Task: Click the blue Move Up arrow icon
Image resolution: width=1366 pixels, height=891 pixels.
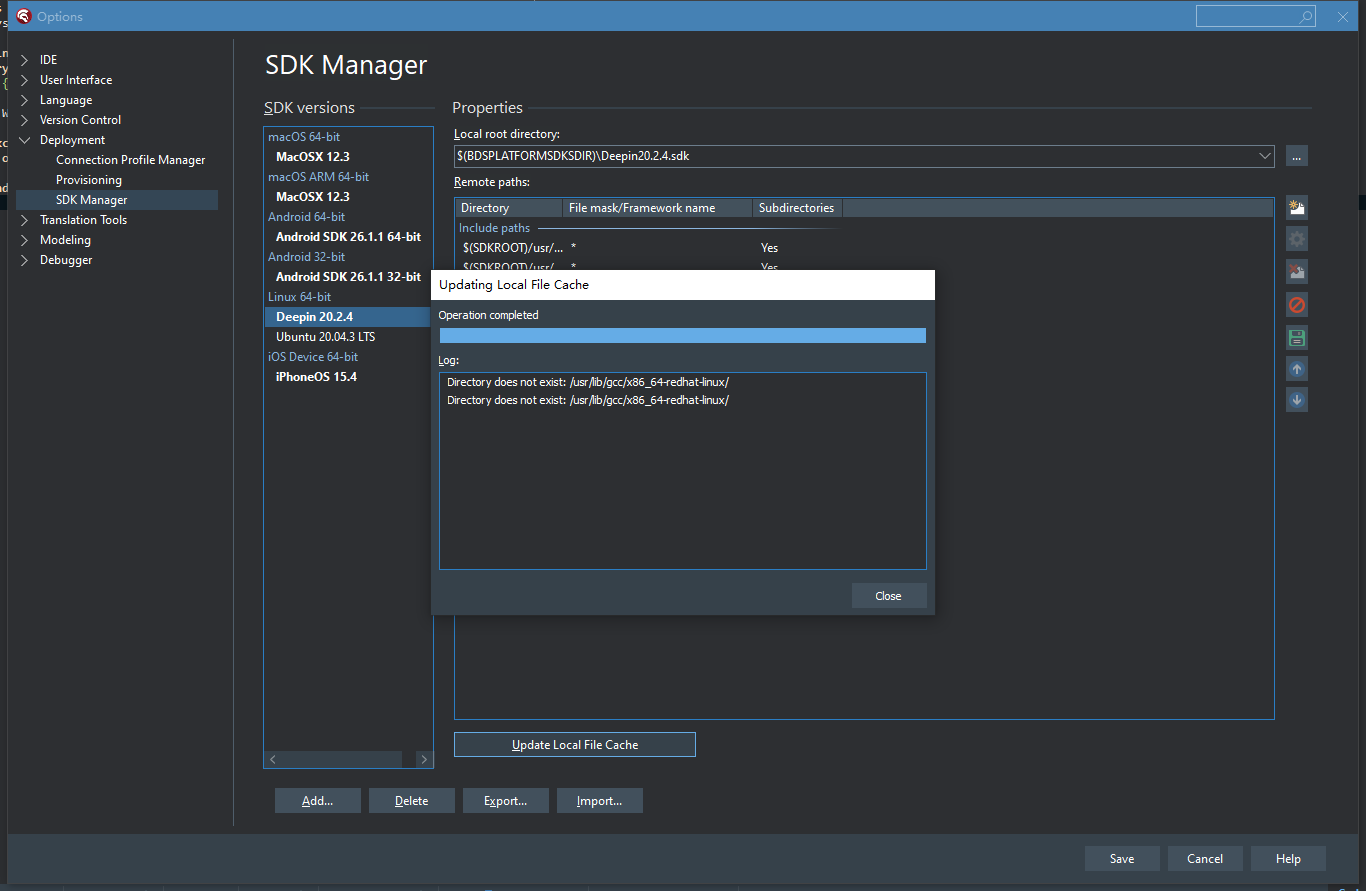Action: point(1297,369)
